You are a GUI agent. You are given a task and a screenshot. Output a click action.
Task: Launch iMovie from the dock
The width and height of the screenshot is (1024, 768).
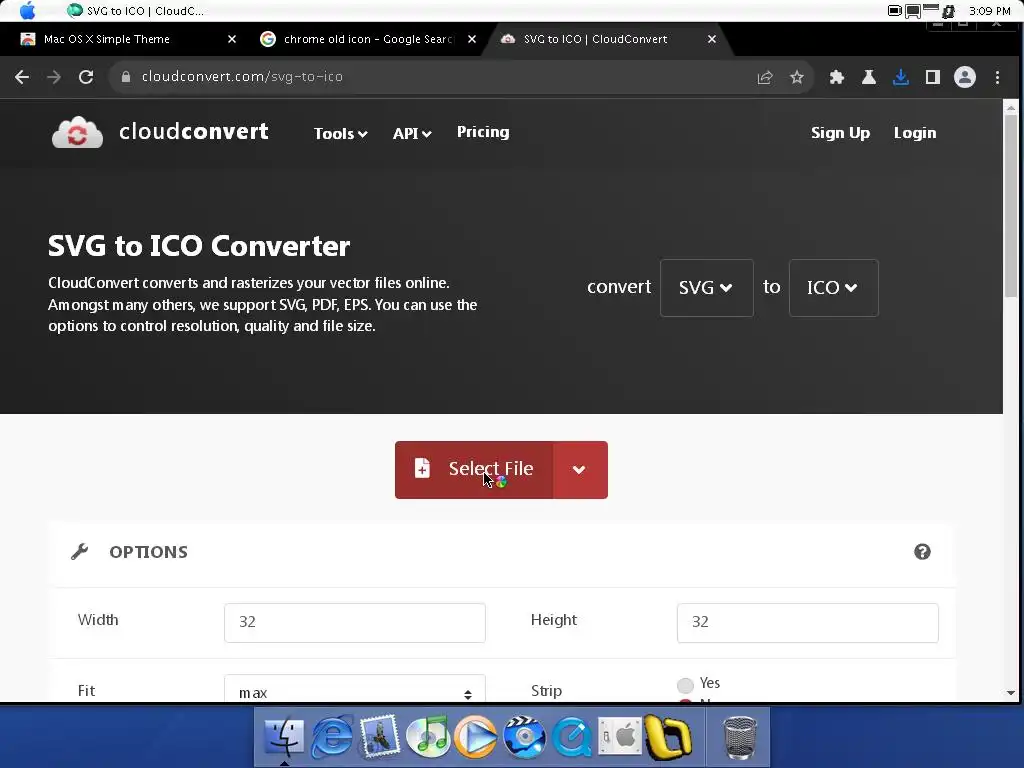[524, 737]
